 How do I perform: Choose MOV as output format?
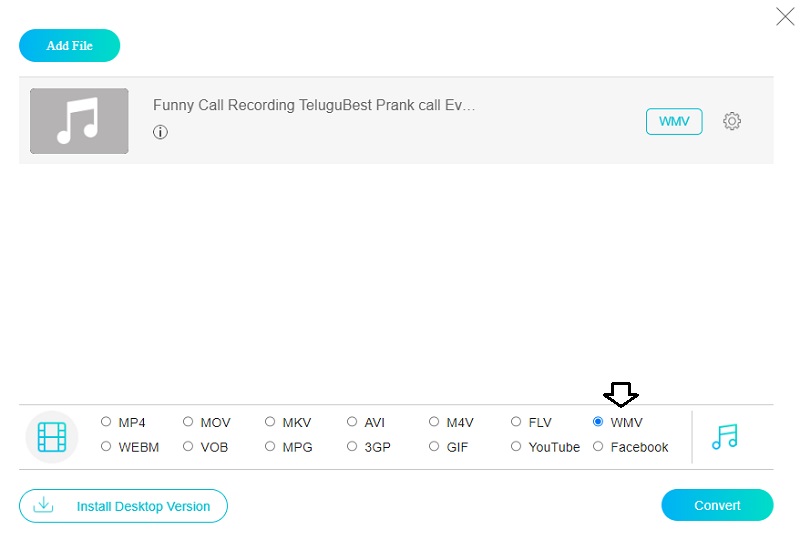[188, 422]
